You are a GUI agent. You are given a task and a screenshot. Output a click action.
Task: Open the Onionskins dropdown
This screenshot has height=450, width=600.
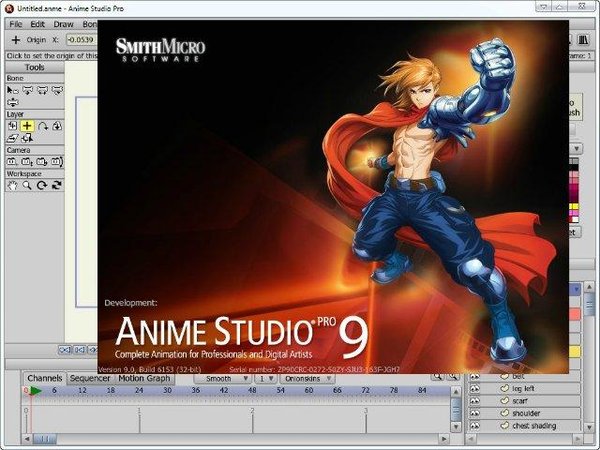[307, 378]
